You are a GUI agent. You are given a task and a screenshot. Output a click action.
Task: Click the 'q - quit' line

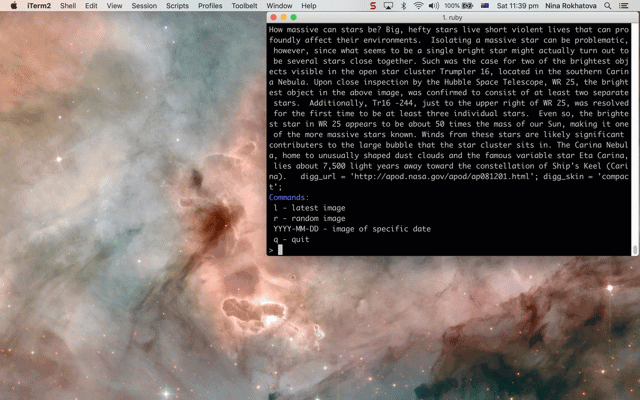[291, 240]
